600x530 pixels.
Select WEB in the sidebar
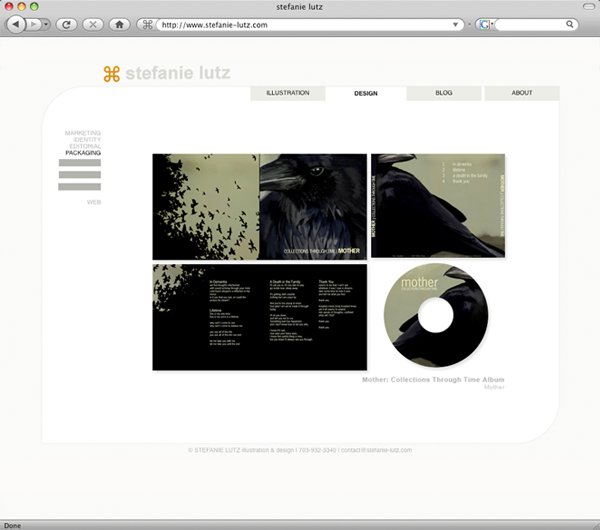[x=94, y=202]
